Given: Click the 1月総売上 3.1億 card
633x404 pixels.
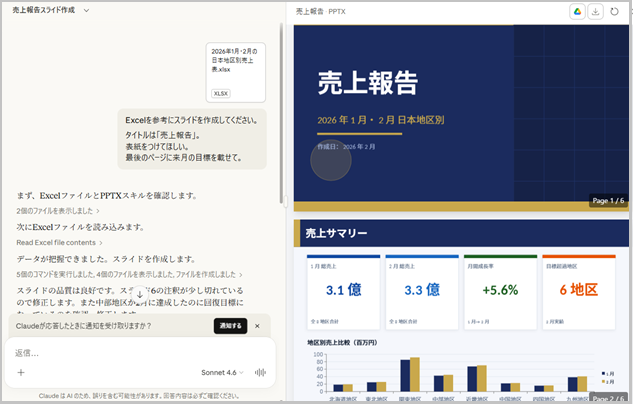Looking at the screenshot, I should (x=343, y=291).
